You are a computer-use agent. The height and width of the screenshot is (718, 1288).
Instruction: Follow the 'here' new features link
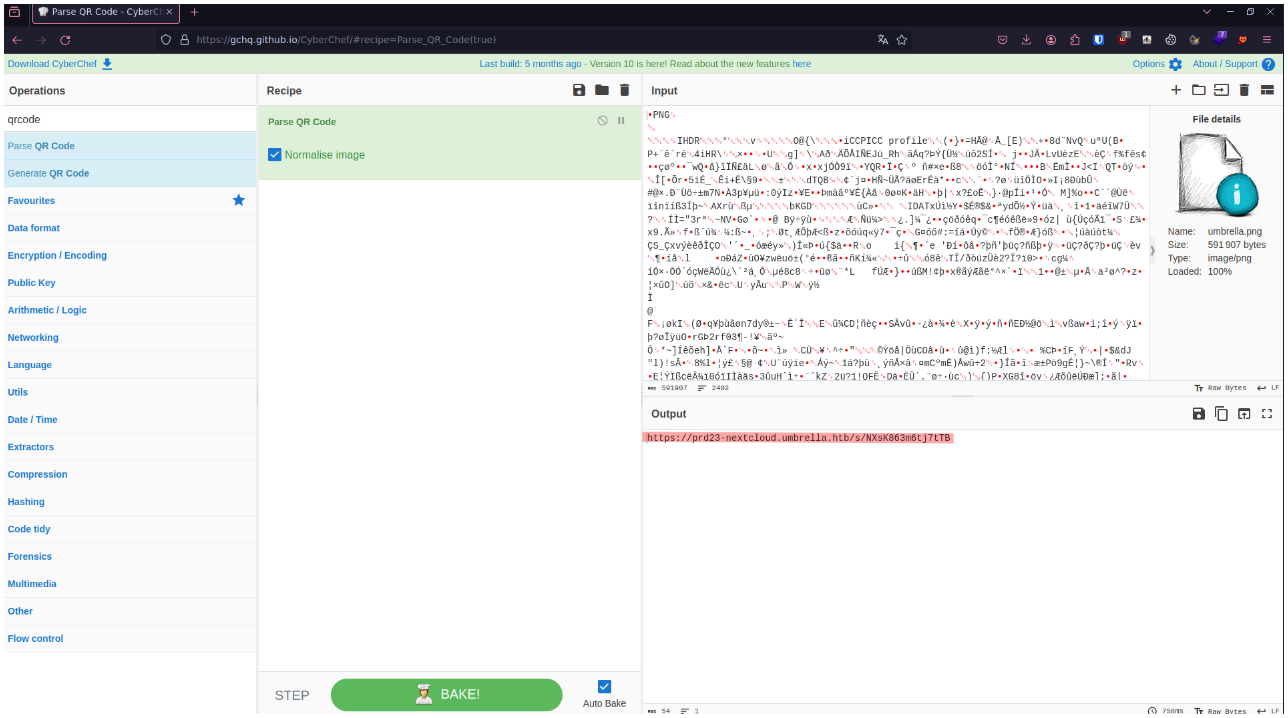coord(801,64)
